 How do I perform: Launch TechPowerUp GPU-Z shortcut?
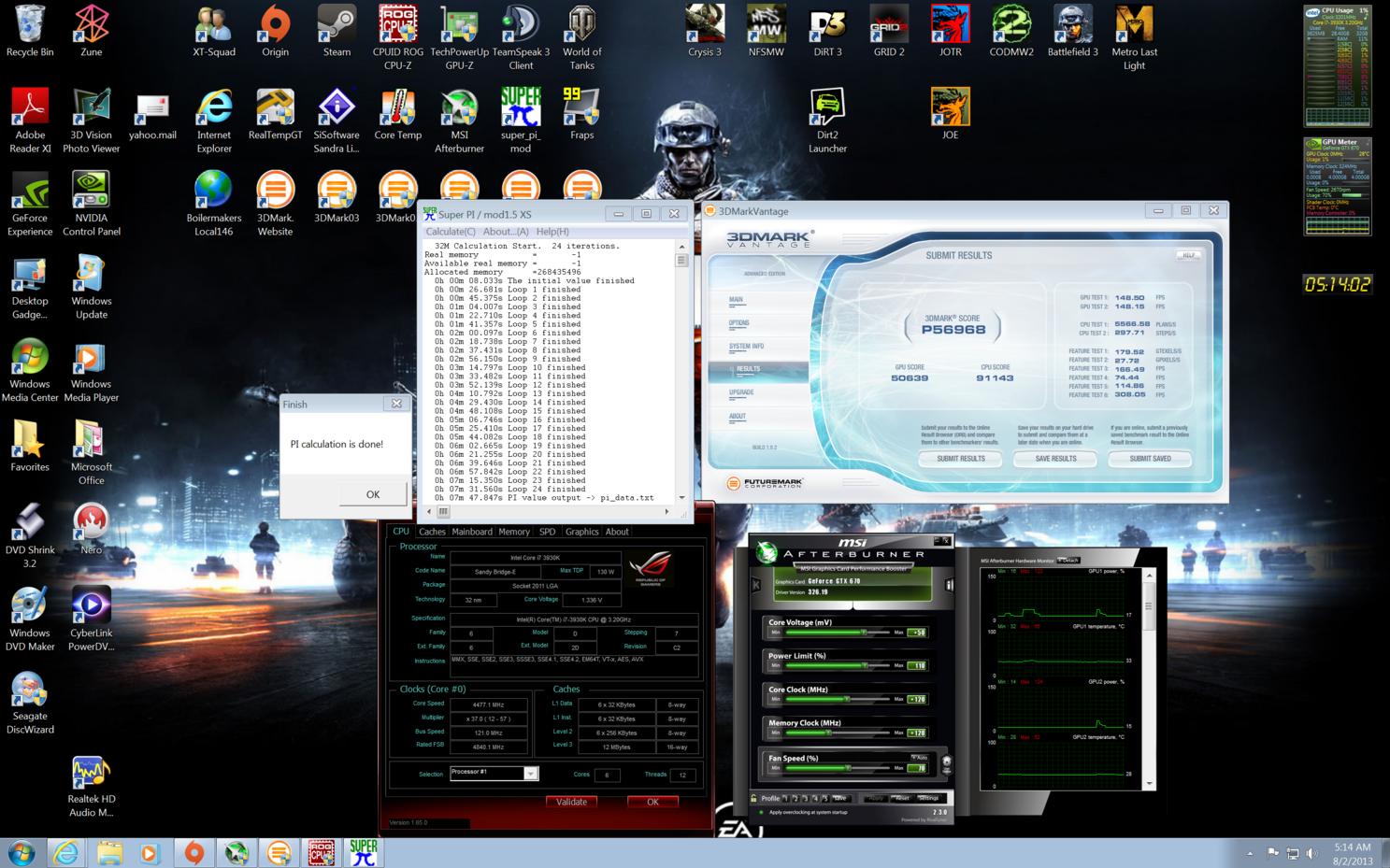point(459,37)
